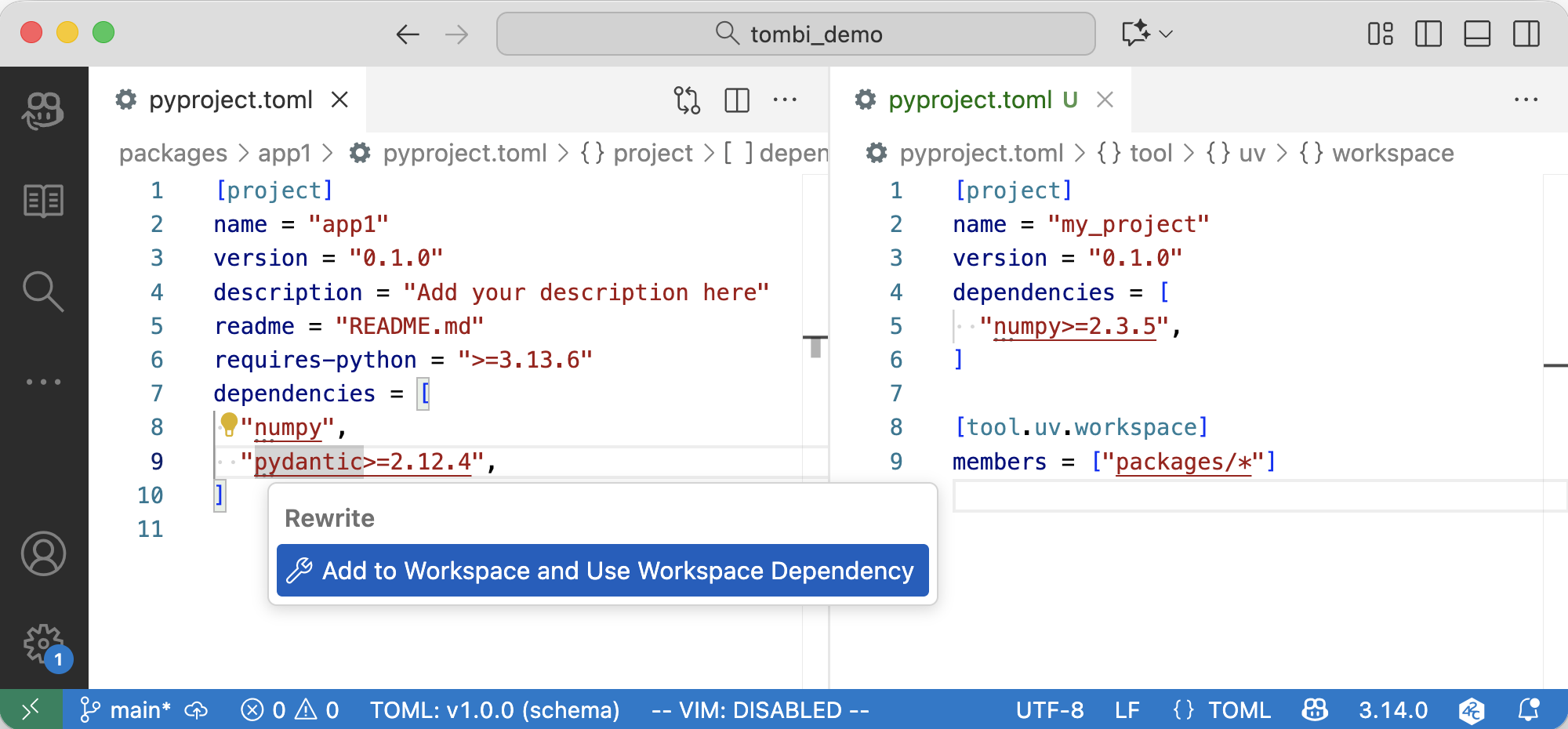Open the Copilot chat icon in activity bar
The width and height of the screenshot is (1568, 729).
coord(43,111)
